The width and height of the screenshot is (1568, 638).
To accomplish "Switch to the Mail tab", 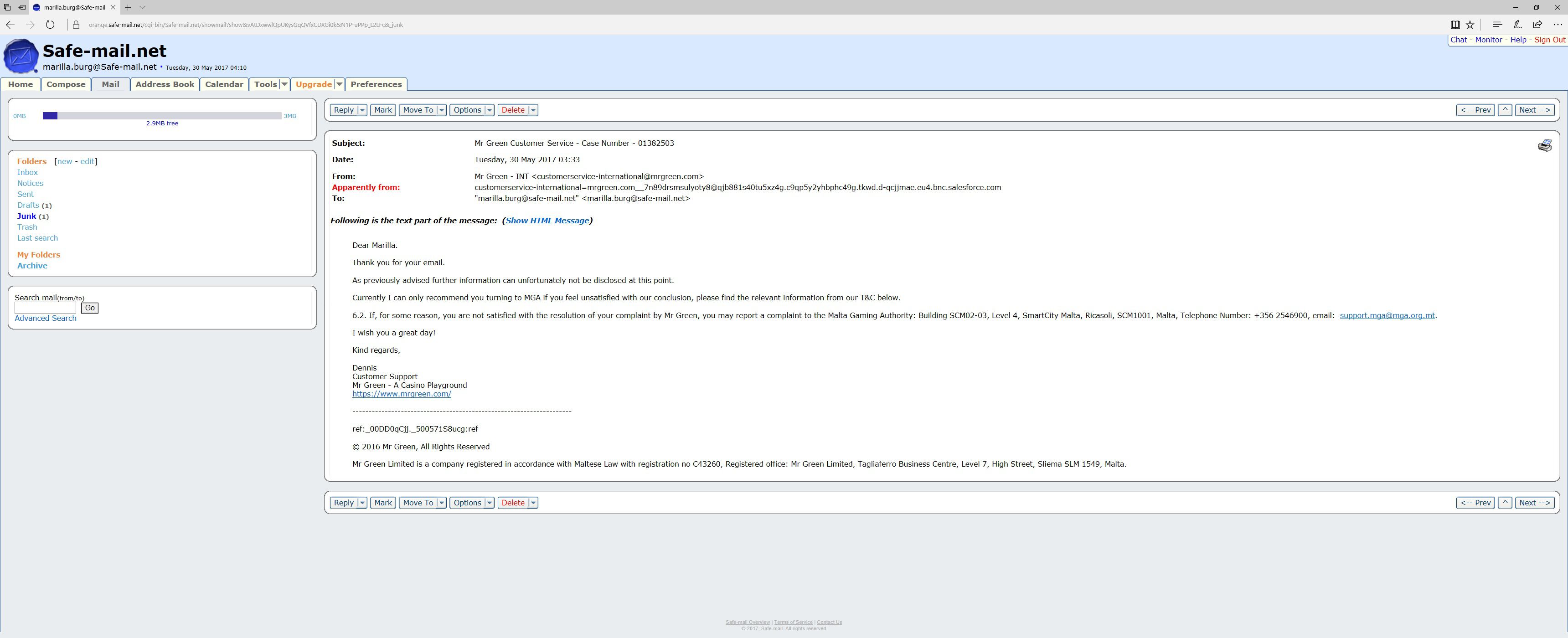I will pyautogui.click(x=110, y=85).
